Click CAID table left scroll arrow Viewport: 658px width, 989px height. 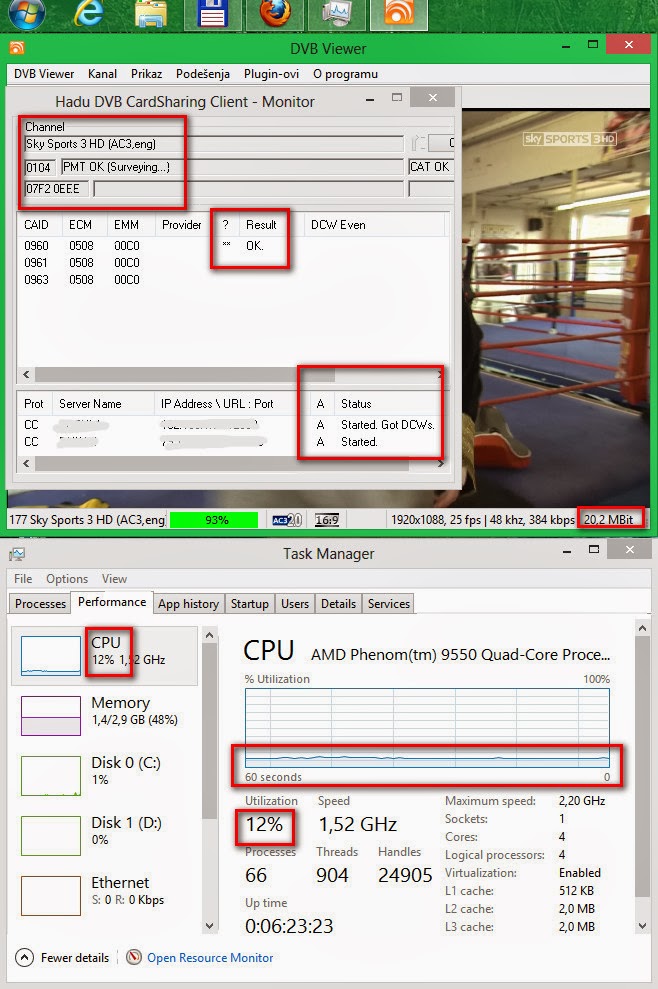tap(26, 374)
